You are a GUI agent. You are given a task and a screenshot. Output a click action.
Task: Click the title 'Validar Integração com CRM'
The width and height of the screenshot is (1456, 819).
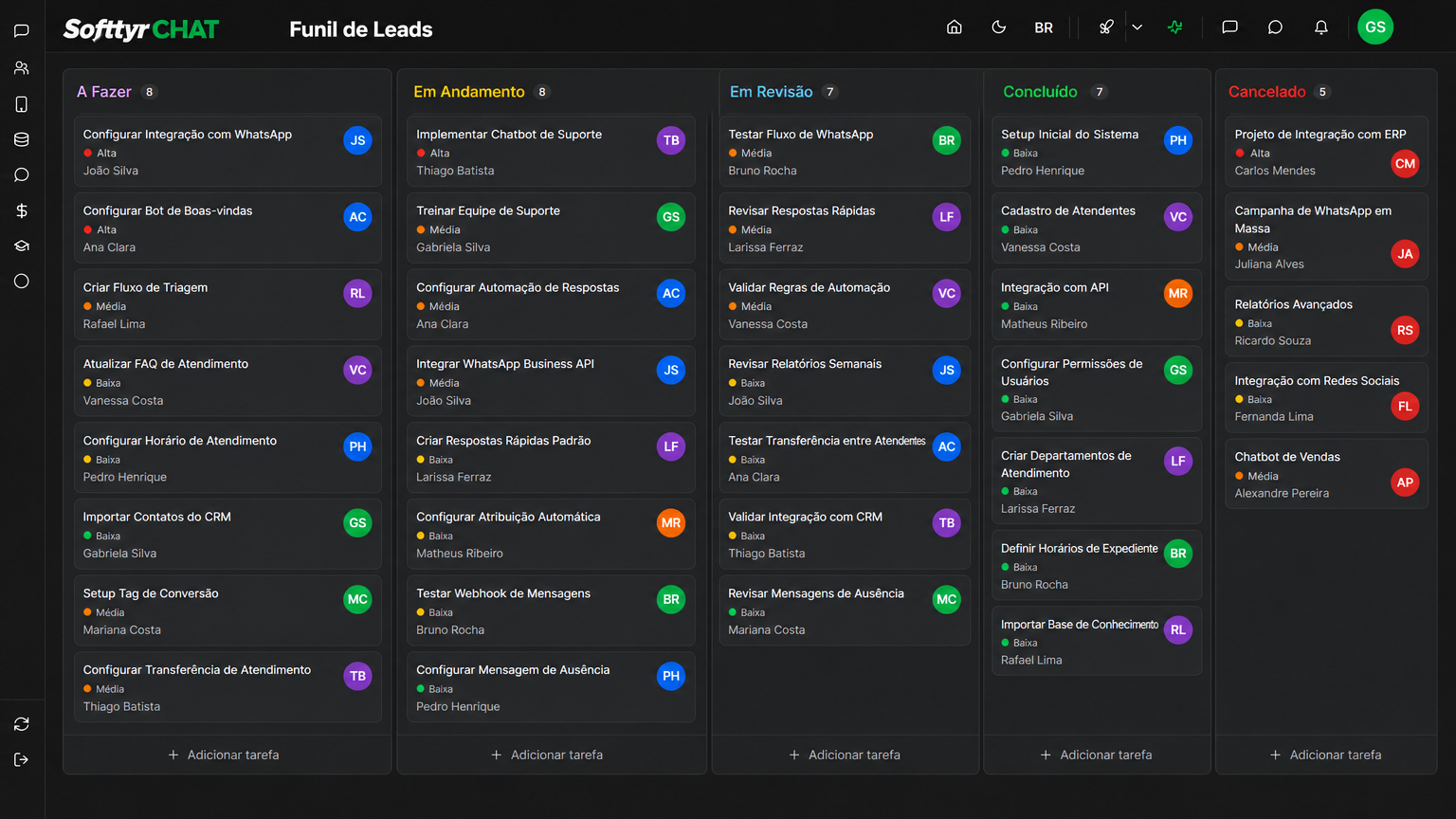(806, 518)
